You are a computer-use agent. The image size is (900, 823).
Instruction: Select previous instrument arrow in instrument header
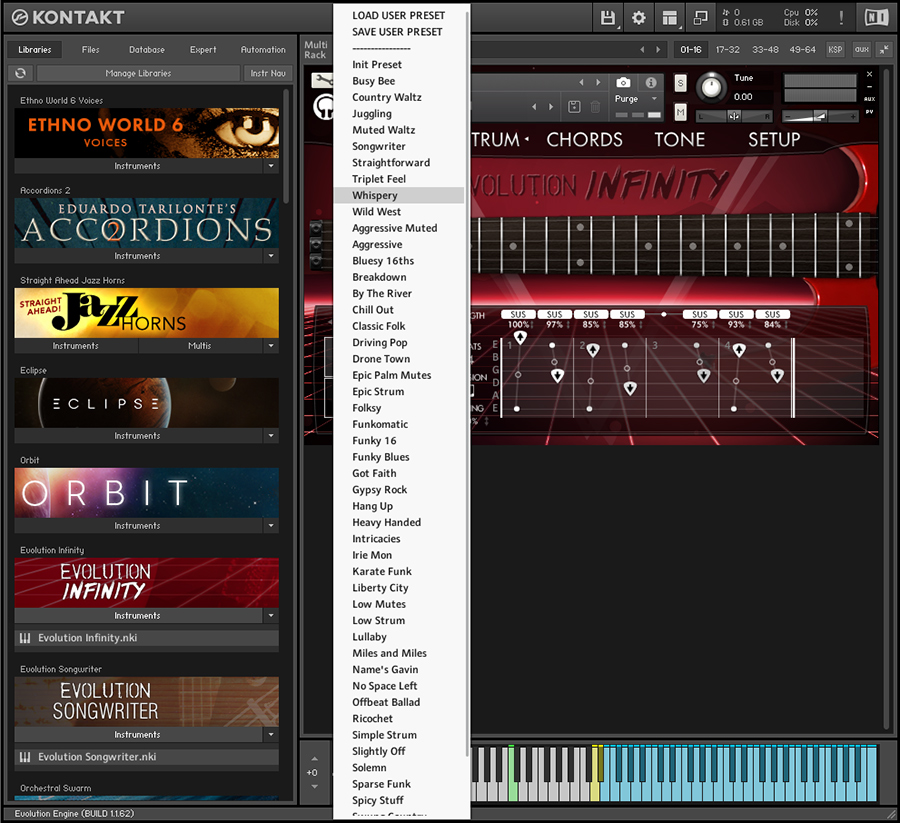581,82
